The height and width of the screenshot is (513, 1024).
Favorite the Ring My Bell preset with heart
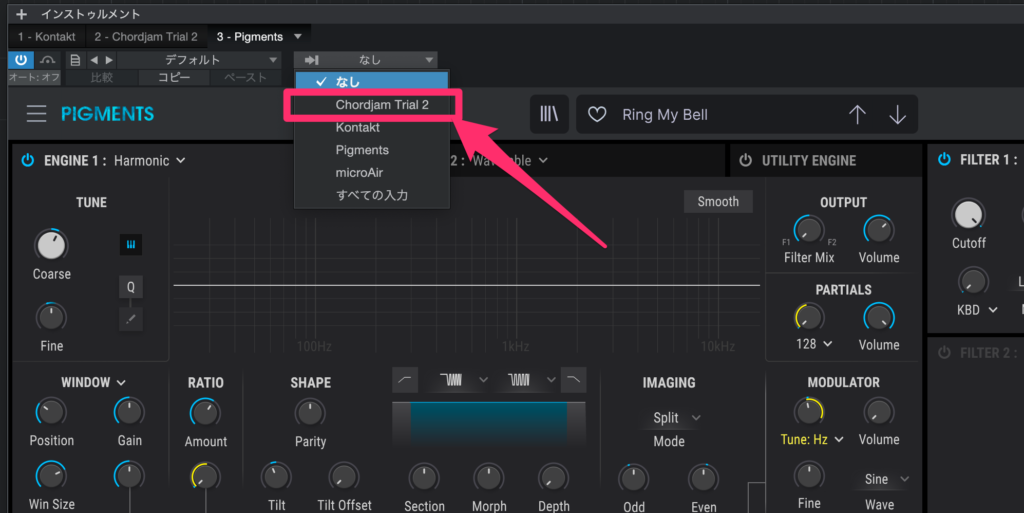point(597,115)
